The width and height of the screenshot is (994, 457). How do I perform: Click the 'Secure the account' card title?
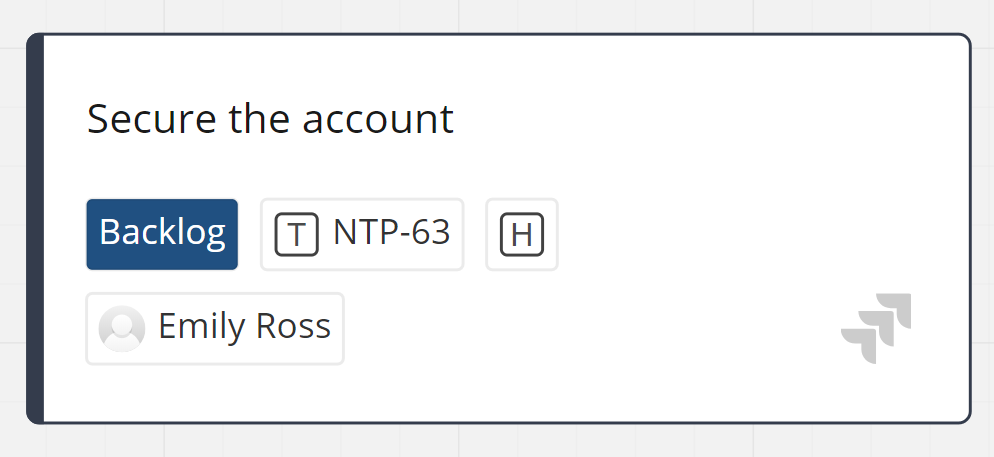(x=270, y=119)
